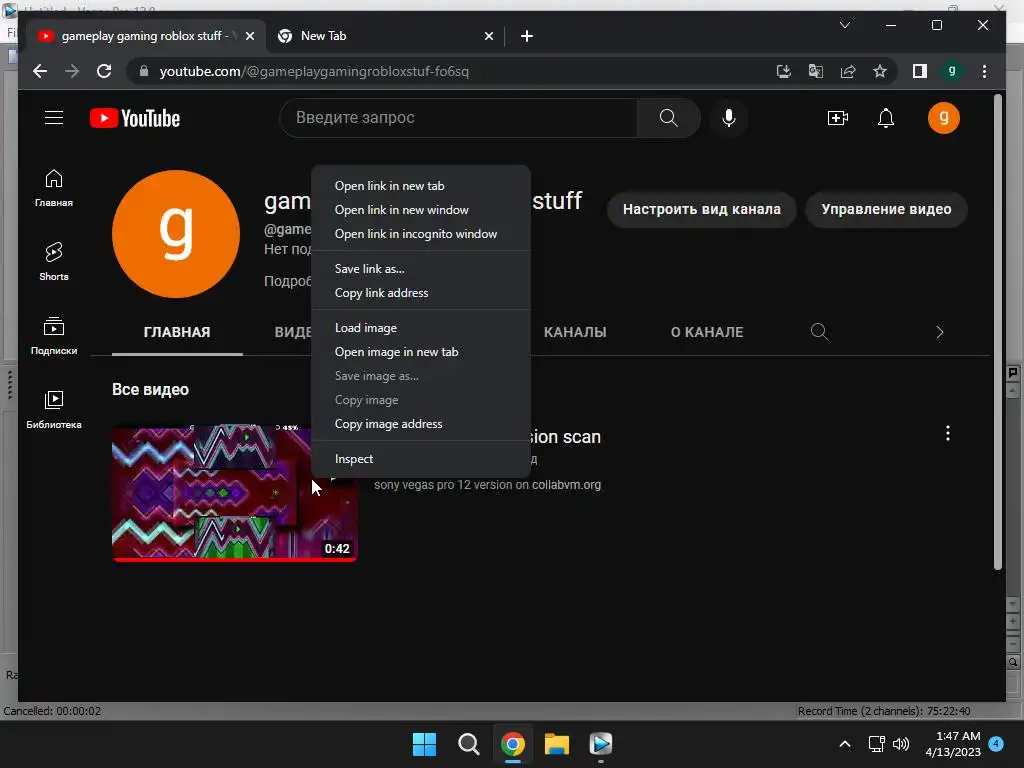Show more channel tabs with right chevron
This screenshot has width=1024, height=768.
pos(939,332)
